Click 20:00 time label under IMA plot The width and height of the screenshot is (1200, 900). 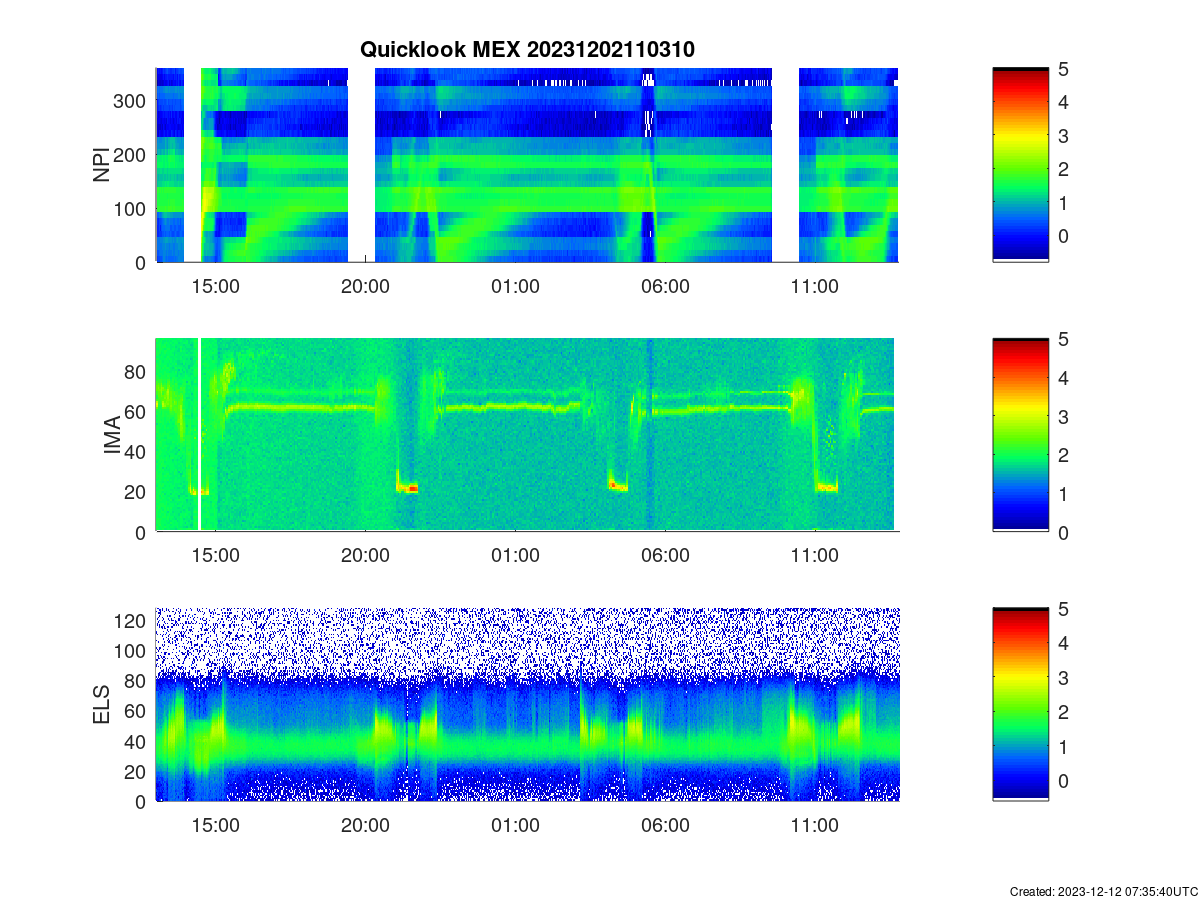(365, 556)
